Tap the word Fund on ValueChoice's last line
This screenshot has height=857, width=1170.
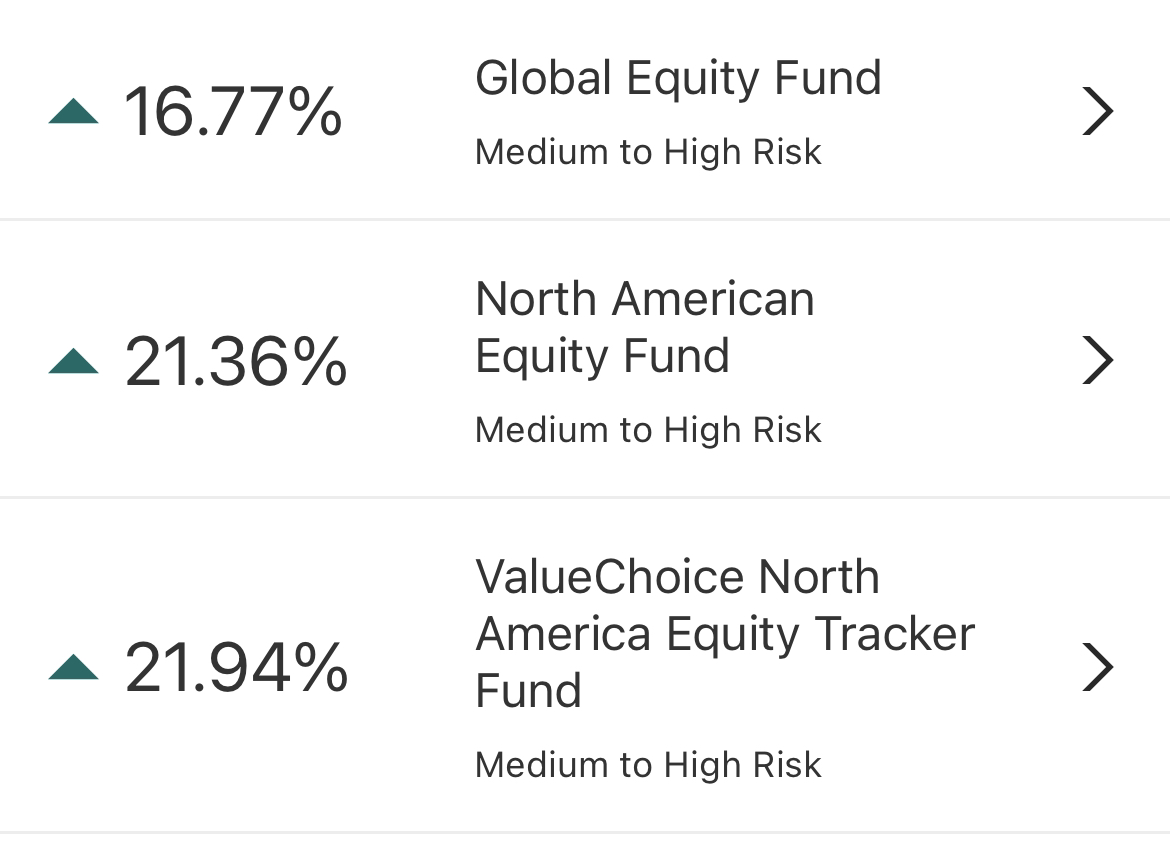(x=528, y=691)
